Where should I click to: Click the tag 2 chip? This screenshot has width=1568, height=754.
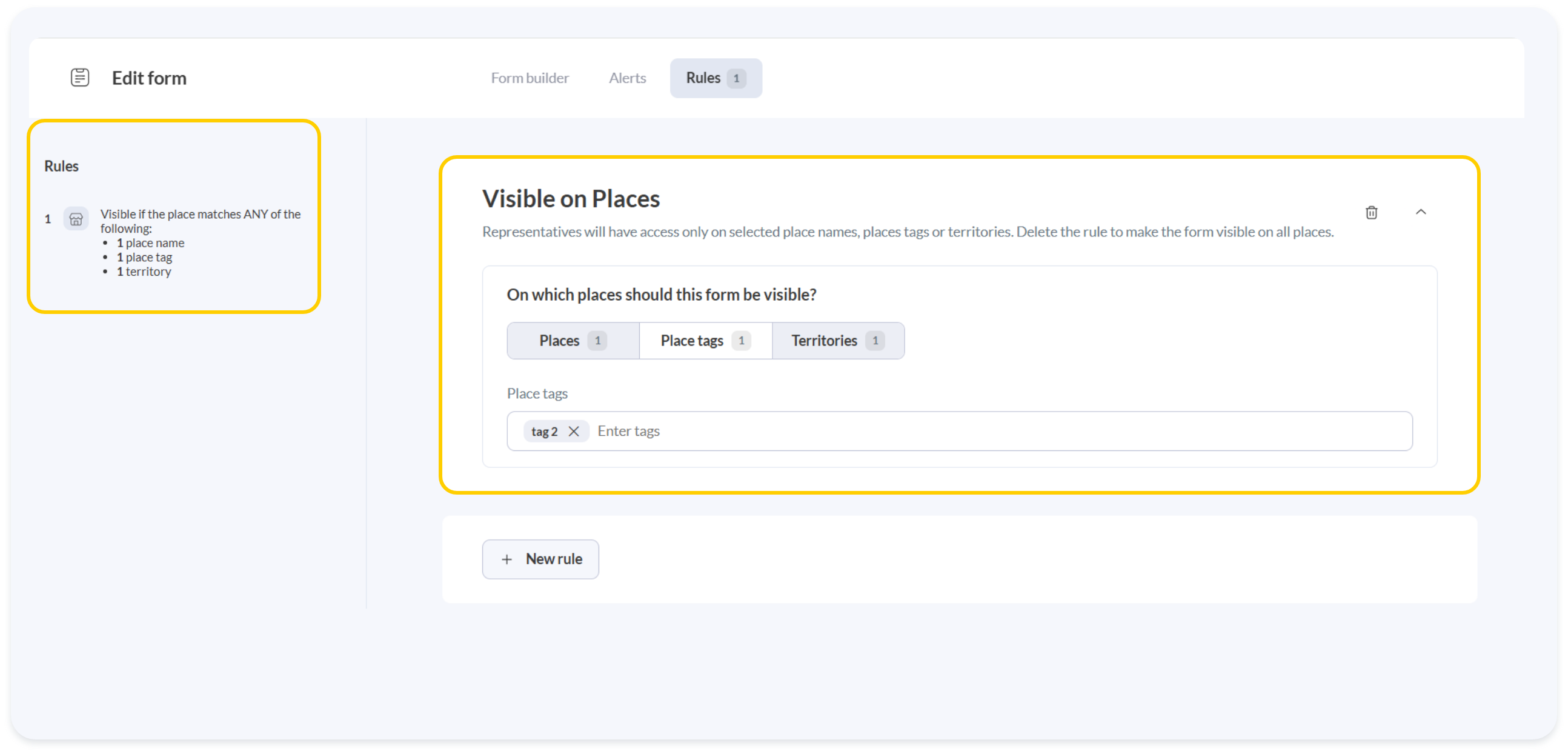[x=543, y=431]
